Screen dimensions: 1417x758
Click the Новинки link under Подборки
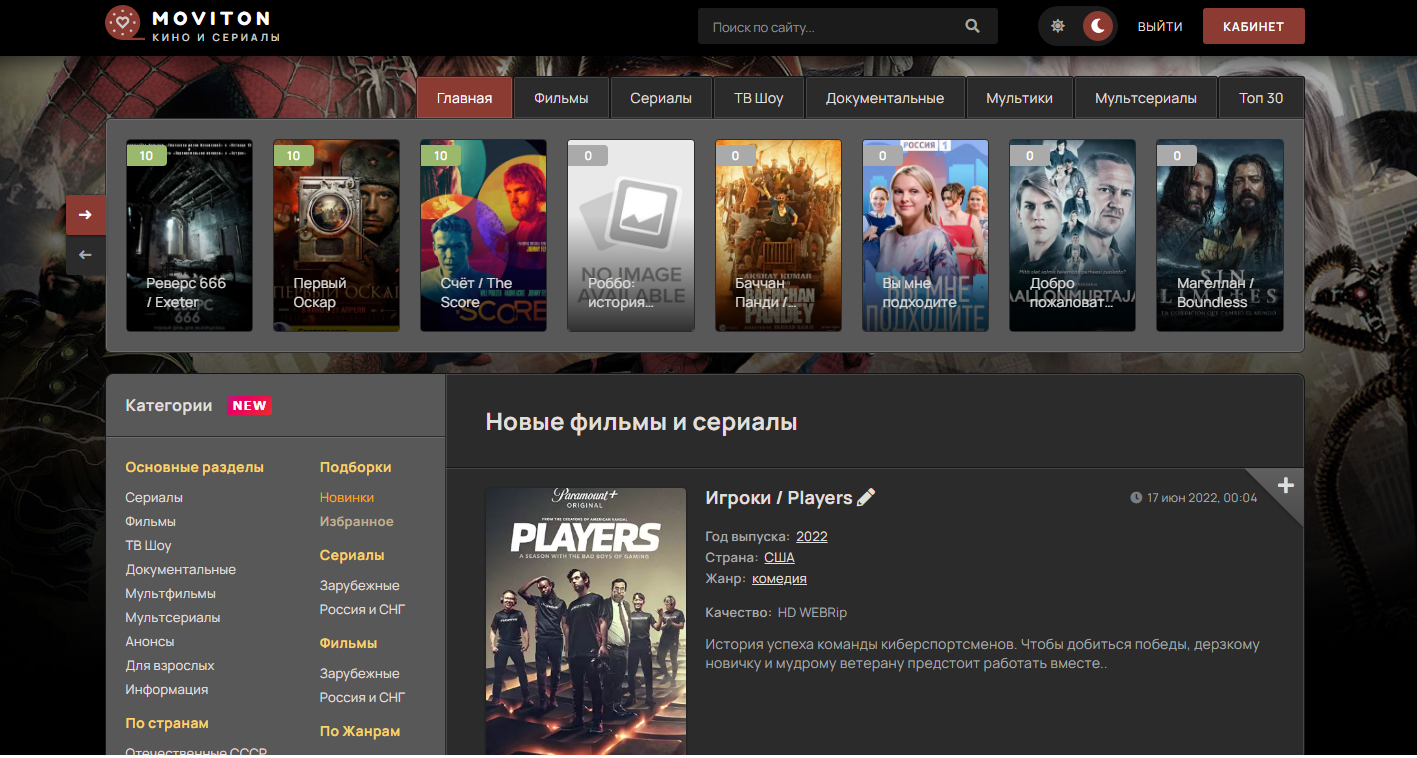click(347, 498)
